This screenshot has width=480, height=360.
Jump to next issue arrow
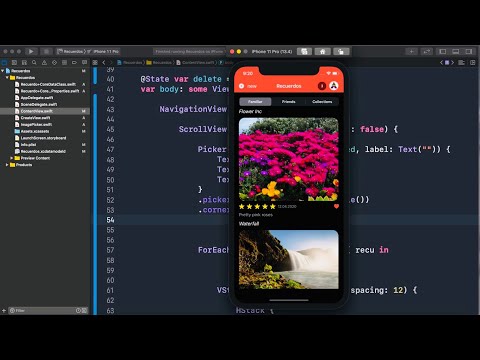452,62
